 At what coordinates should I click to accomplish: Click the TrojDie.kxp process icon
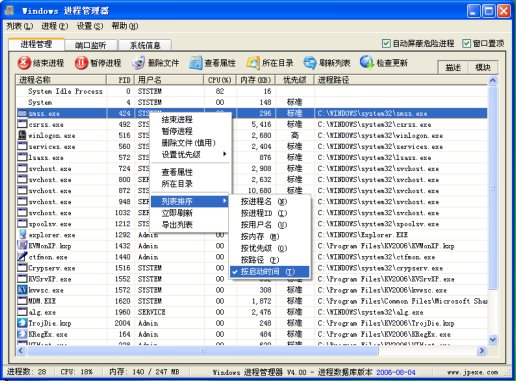(x=22, y=322)
